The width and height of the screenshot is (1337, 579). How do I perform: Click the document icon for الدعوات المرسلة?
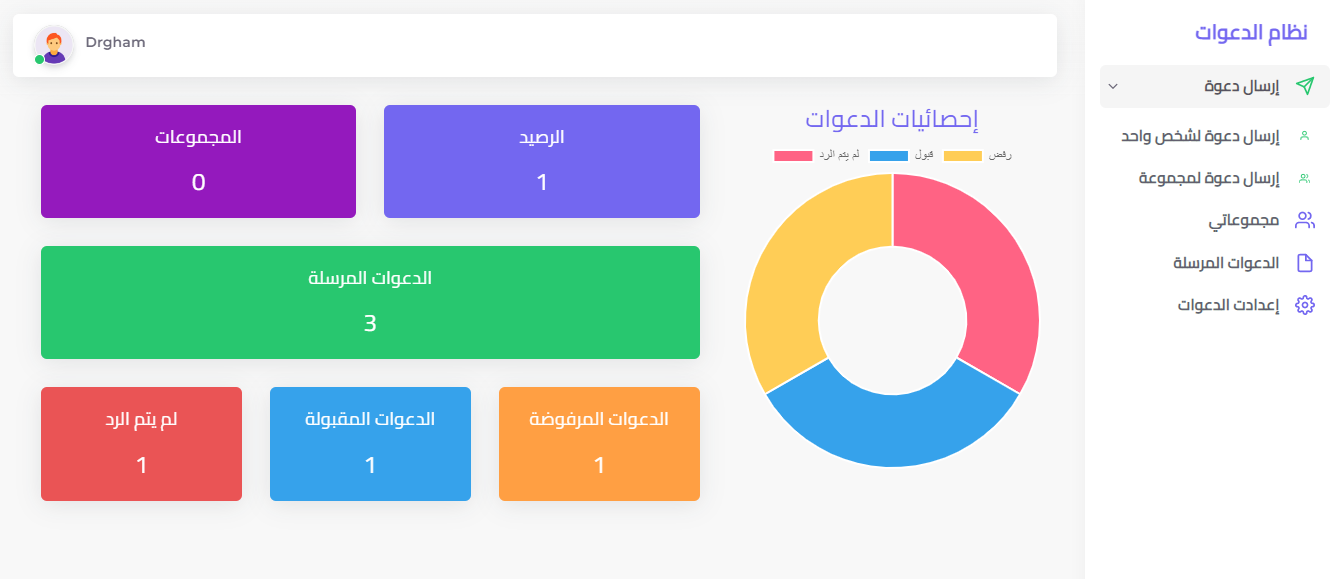pos(1306,262)
